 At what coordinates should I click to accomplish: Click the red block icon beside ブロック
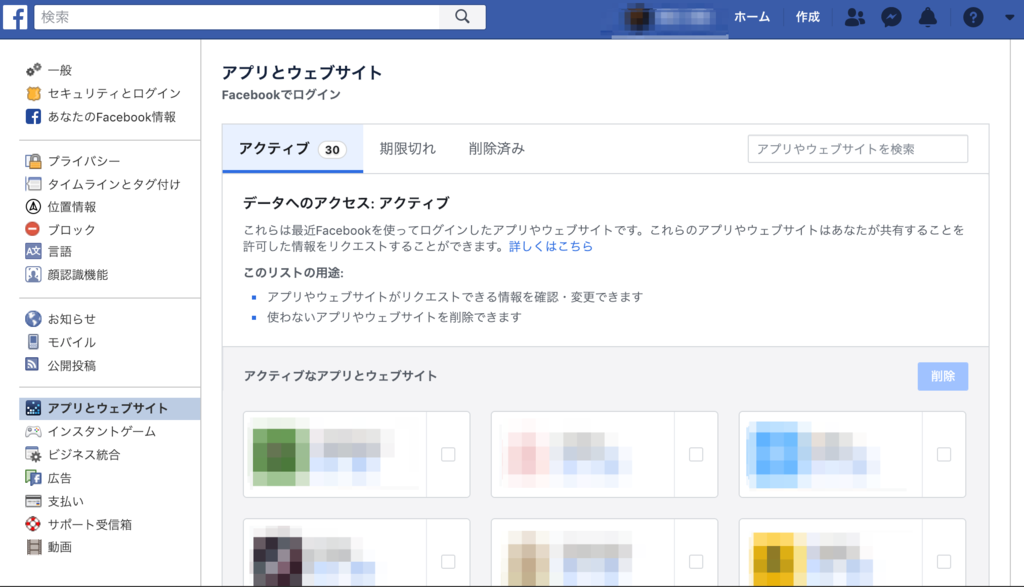coord(33,229)
